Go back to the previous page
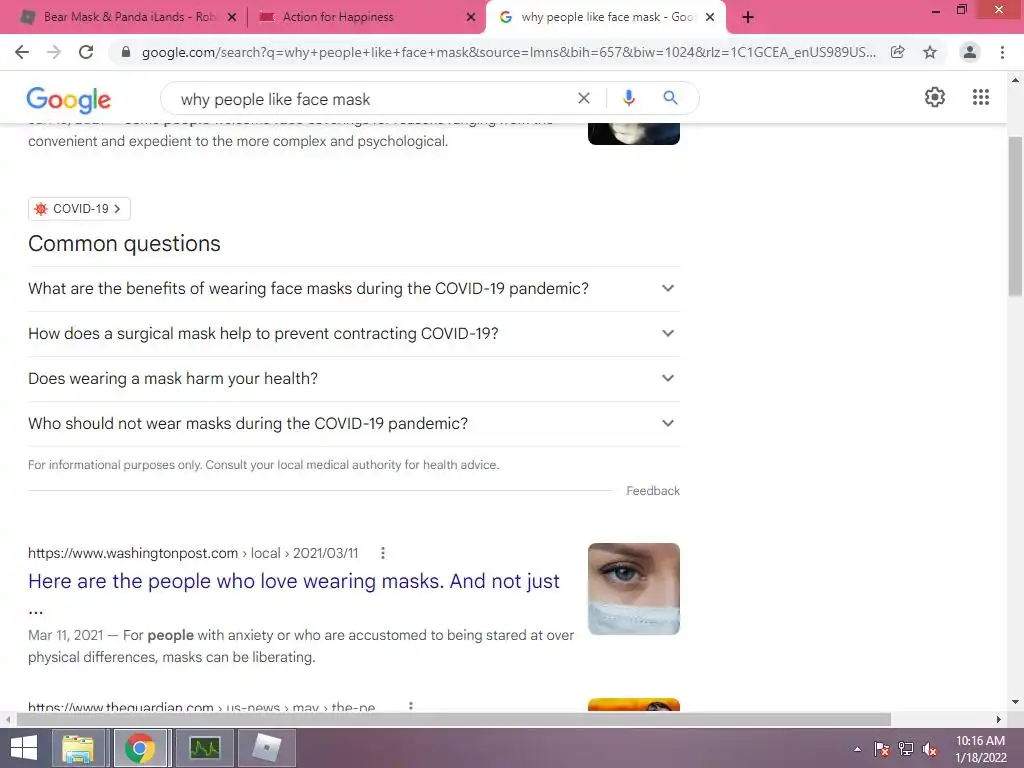The width and height of the screenshot is (1024, 768). [22, 52]
